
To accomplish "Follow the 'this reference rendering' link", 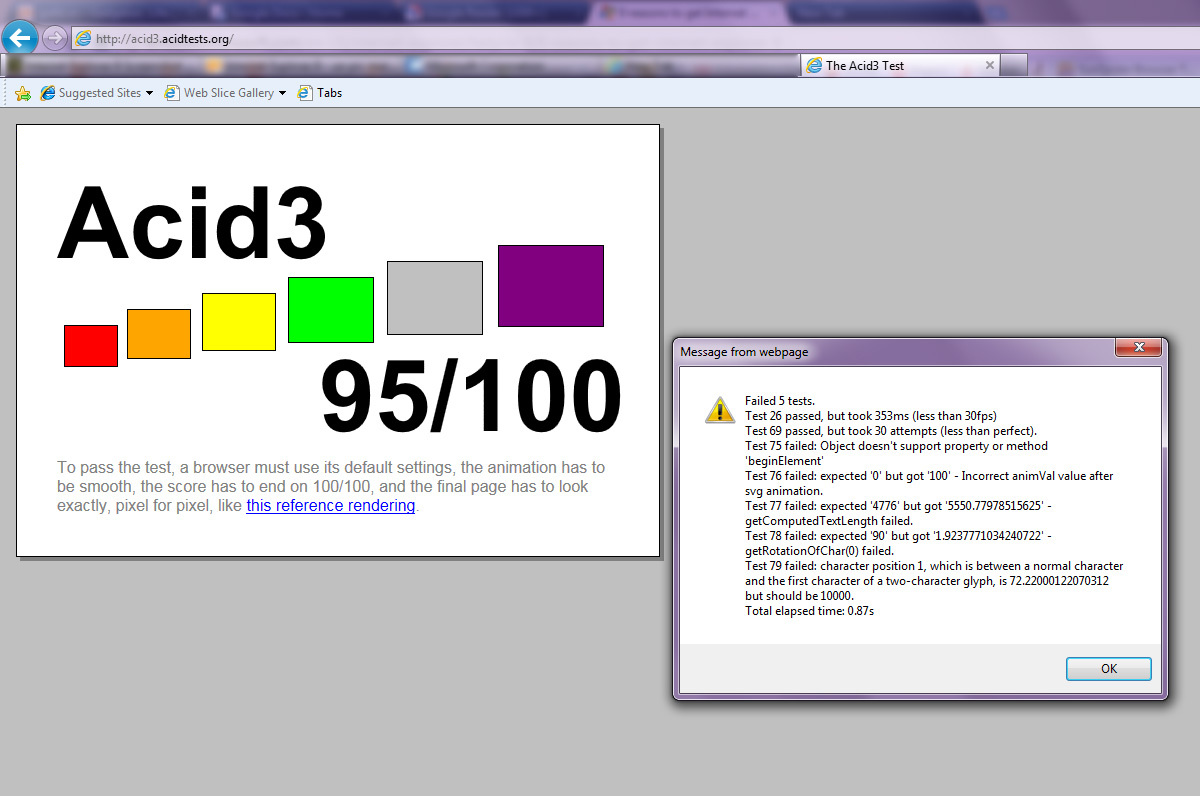I will (x=331, y=505).
